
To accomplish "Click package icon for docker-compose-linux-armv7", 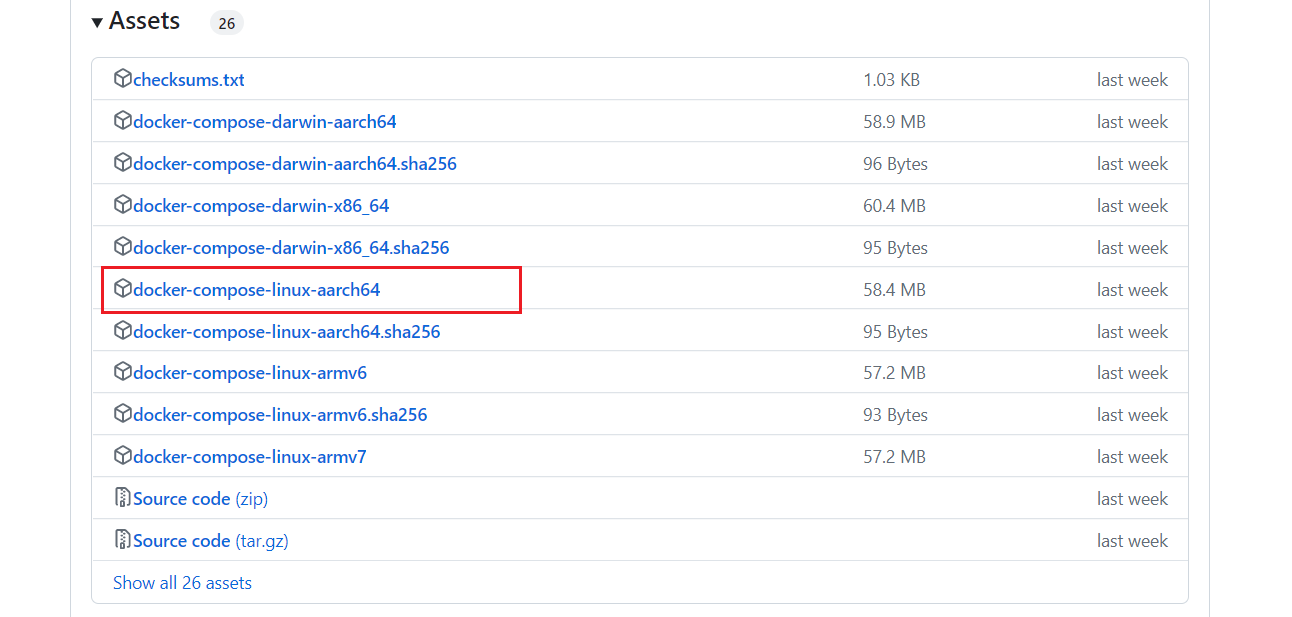I will (122, 456).
